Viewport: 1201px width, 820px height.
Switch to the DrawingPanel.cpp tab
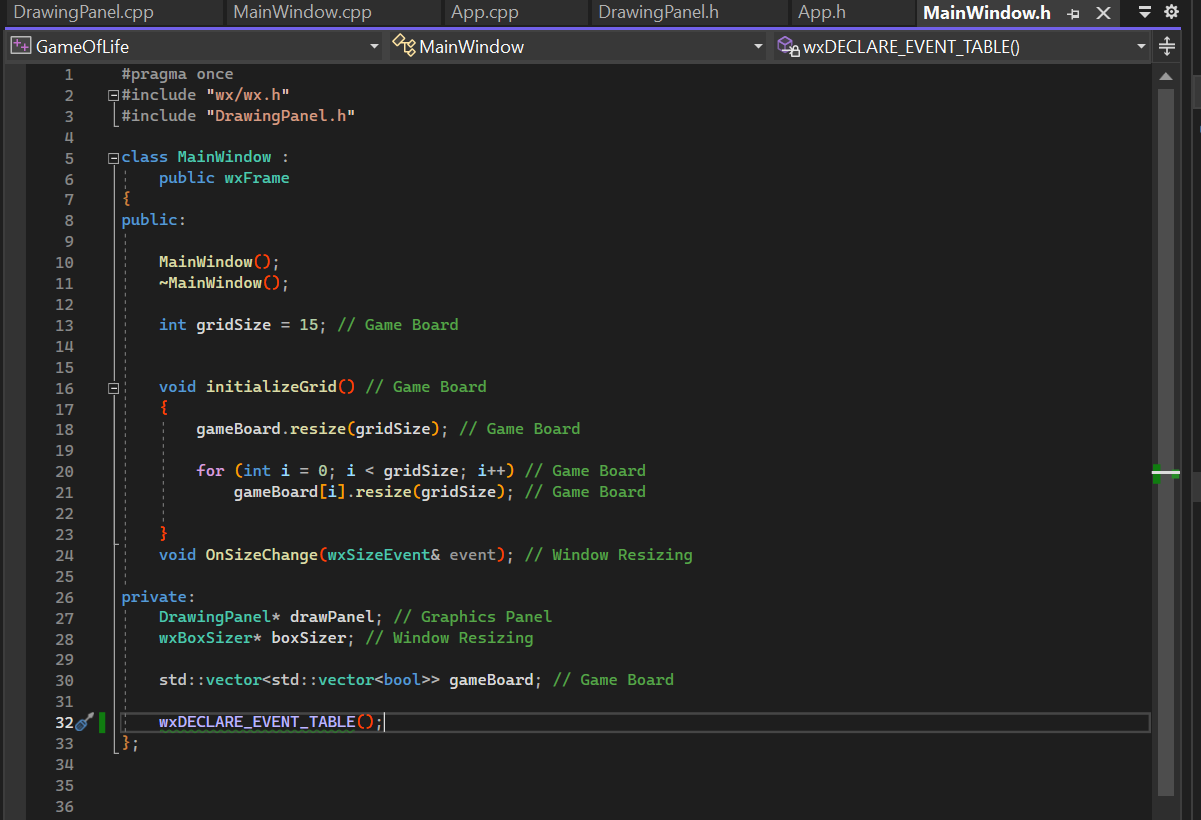coord(112,12)
